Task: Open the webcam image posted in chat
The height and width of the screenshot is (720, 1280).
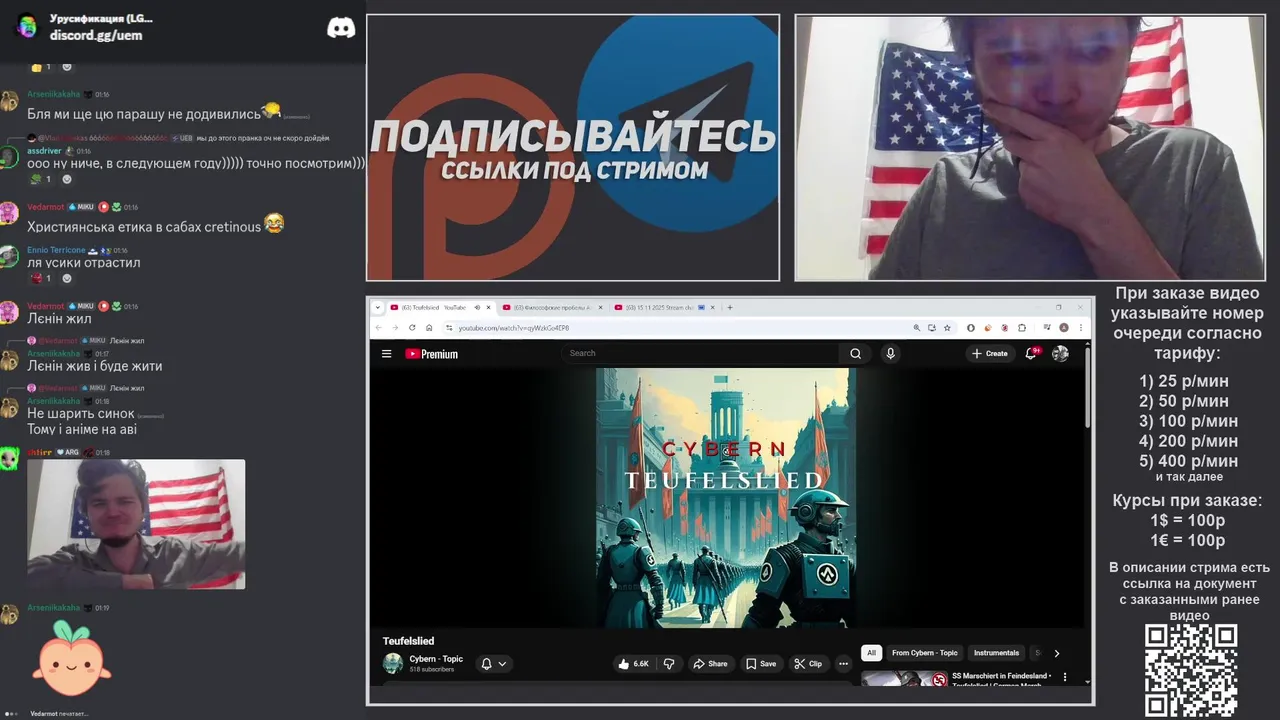Action: point(136,524)
